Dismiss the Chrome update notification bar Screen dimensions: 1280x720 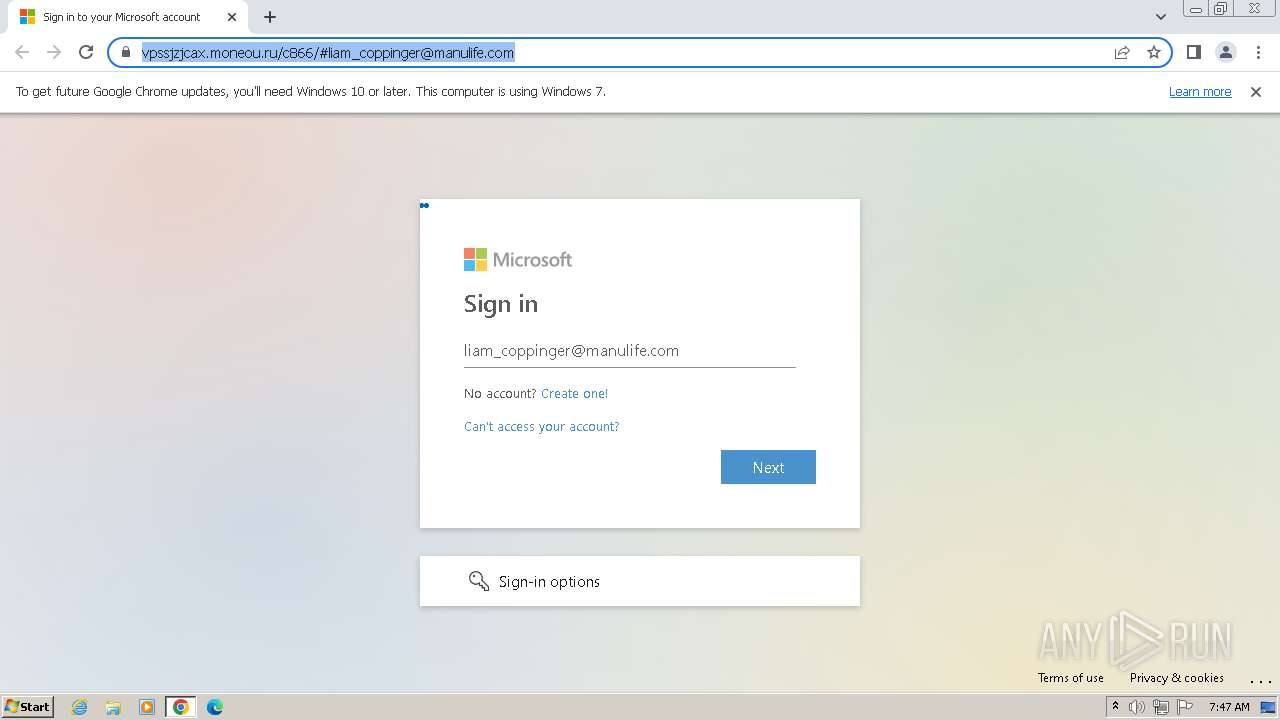coord(1256,92)
